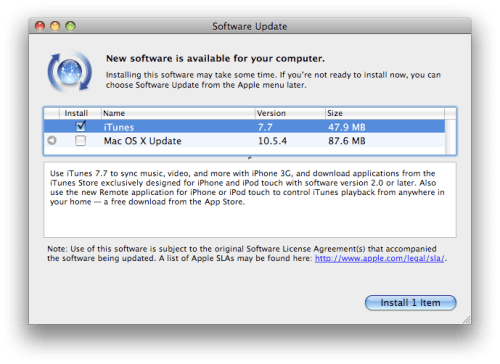Zoom window with the green button
Viewport: 500px width, 364px height.
(x=70, y=26)
